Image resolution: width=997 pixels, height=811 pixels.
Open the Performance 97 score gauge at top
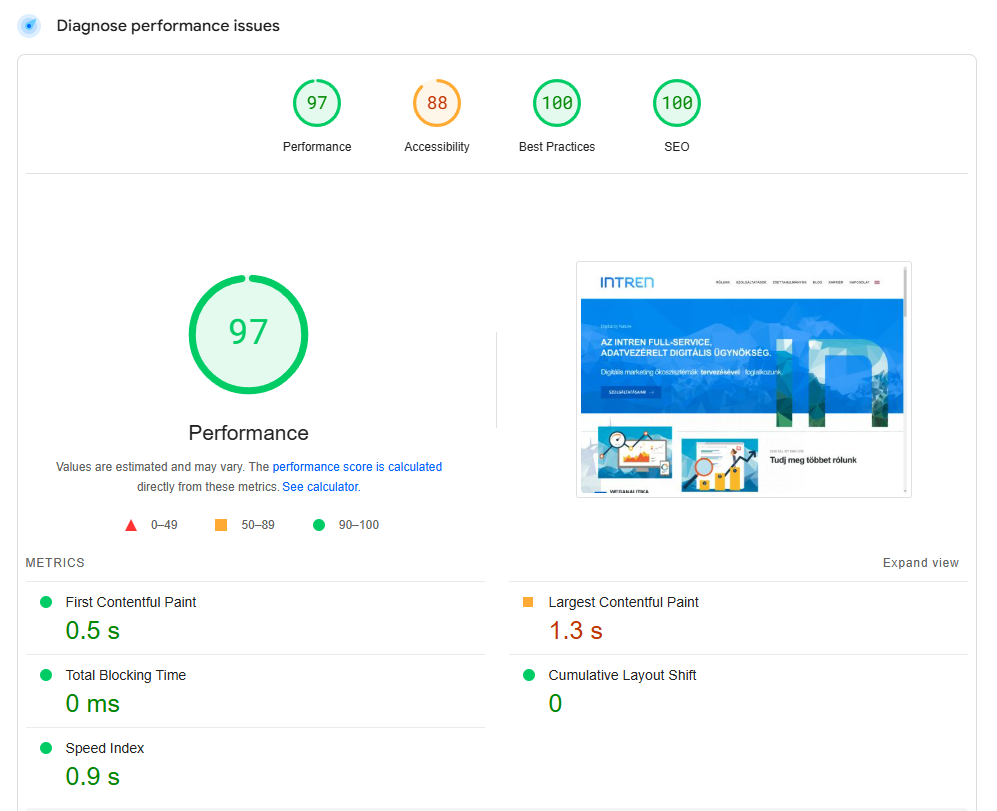pos(317,103)
